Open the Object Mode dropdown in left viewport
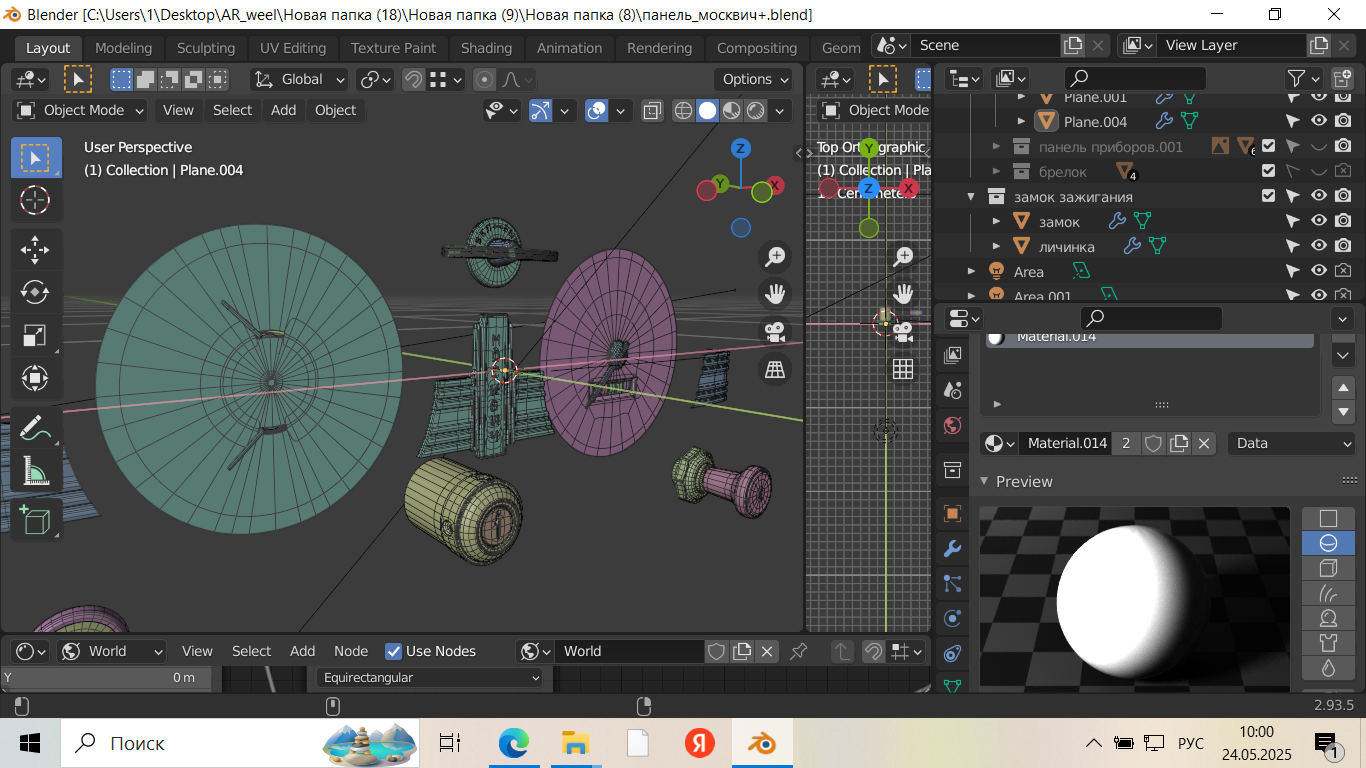This screenshot has height=768, width=1366. [x=80, y=110]
